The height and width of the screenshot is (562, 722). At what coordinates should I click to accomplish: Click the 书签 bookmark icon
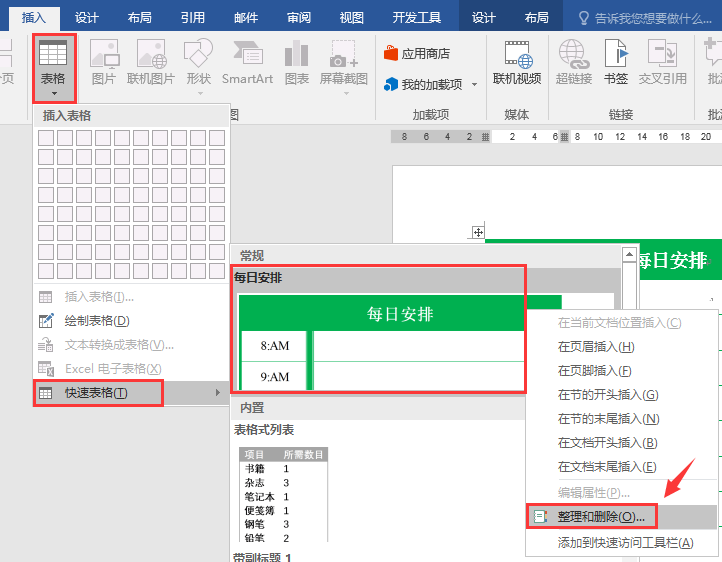(x=616, y=62)
